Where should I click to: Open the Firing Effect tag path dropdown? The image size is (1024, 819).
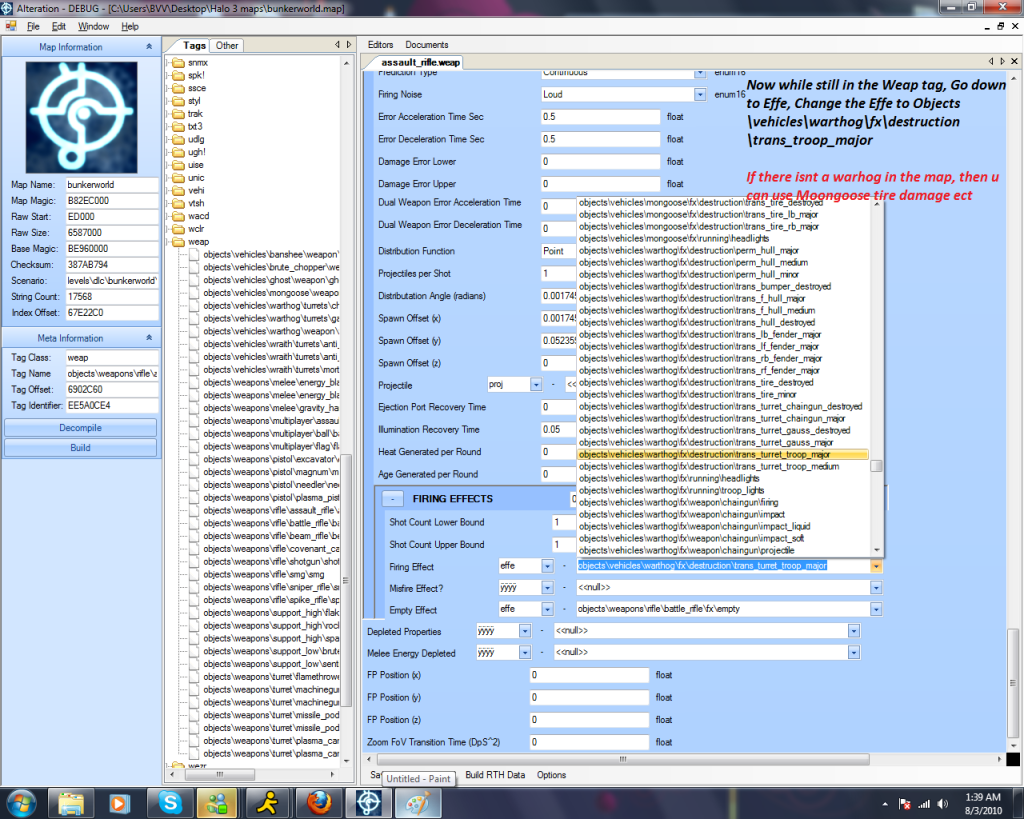[876, 566]
